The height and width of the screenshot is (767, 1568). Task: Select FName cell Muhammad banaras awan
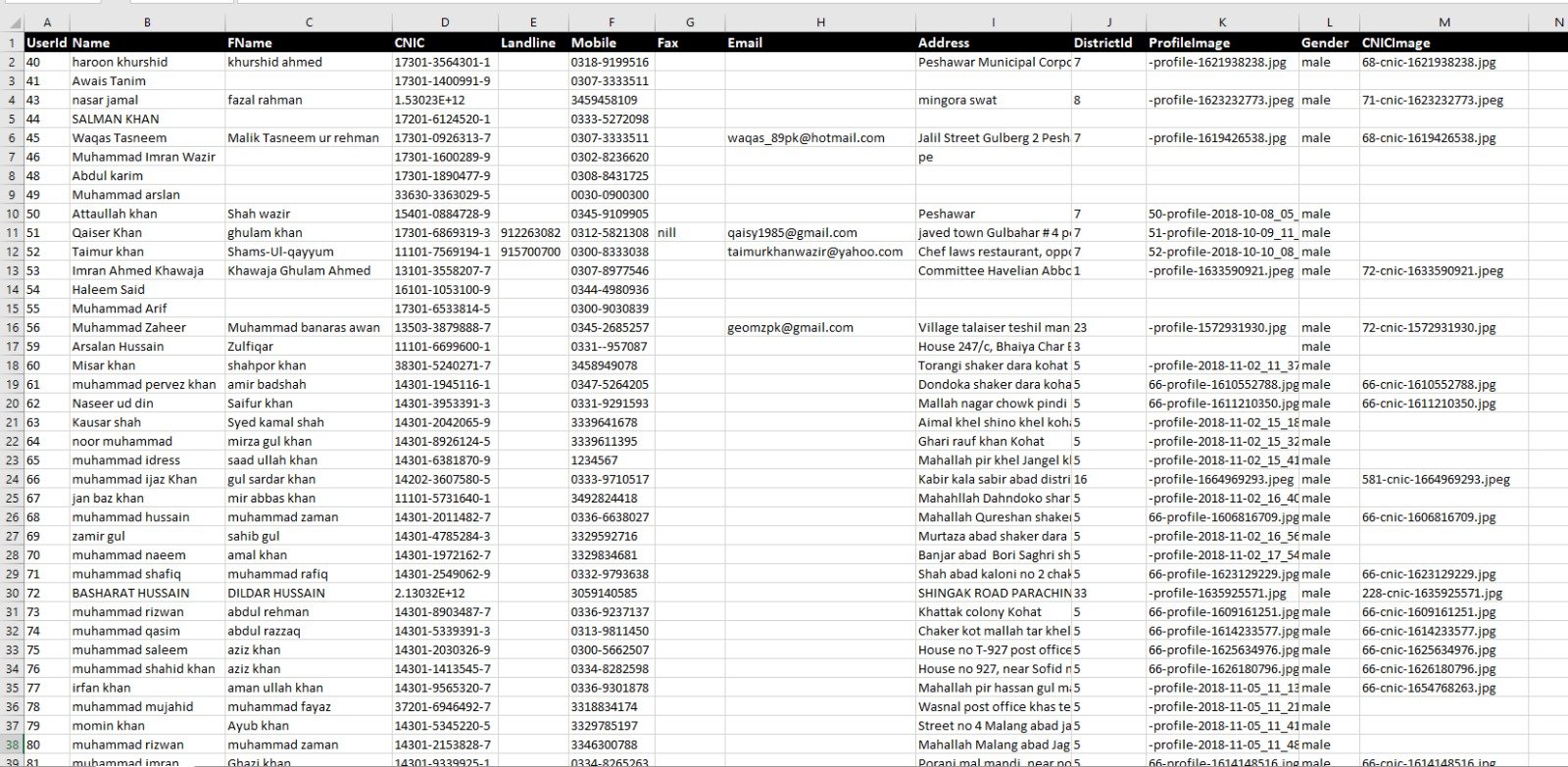point(308,327)
